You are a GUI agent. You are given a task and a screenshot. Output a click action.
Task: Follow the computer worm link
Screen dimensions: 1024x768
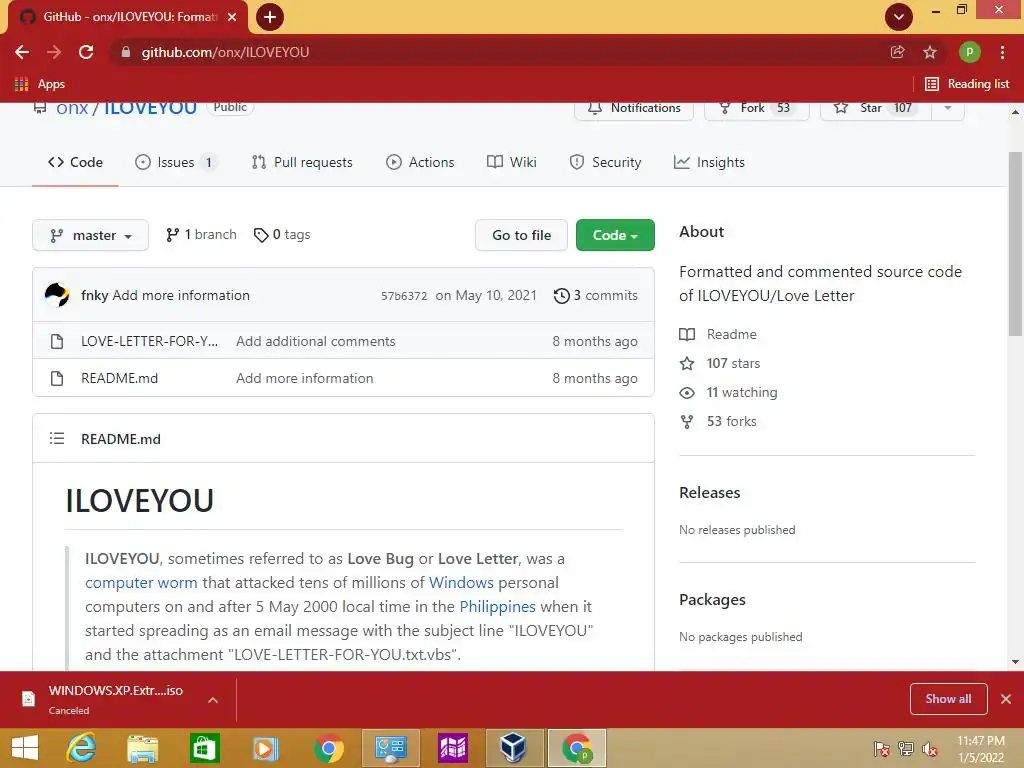point(141,583)
